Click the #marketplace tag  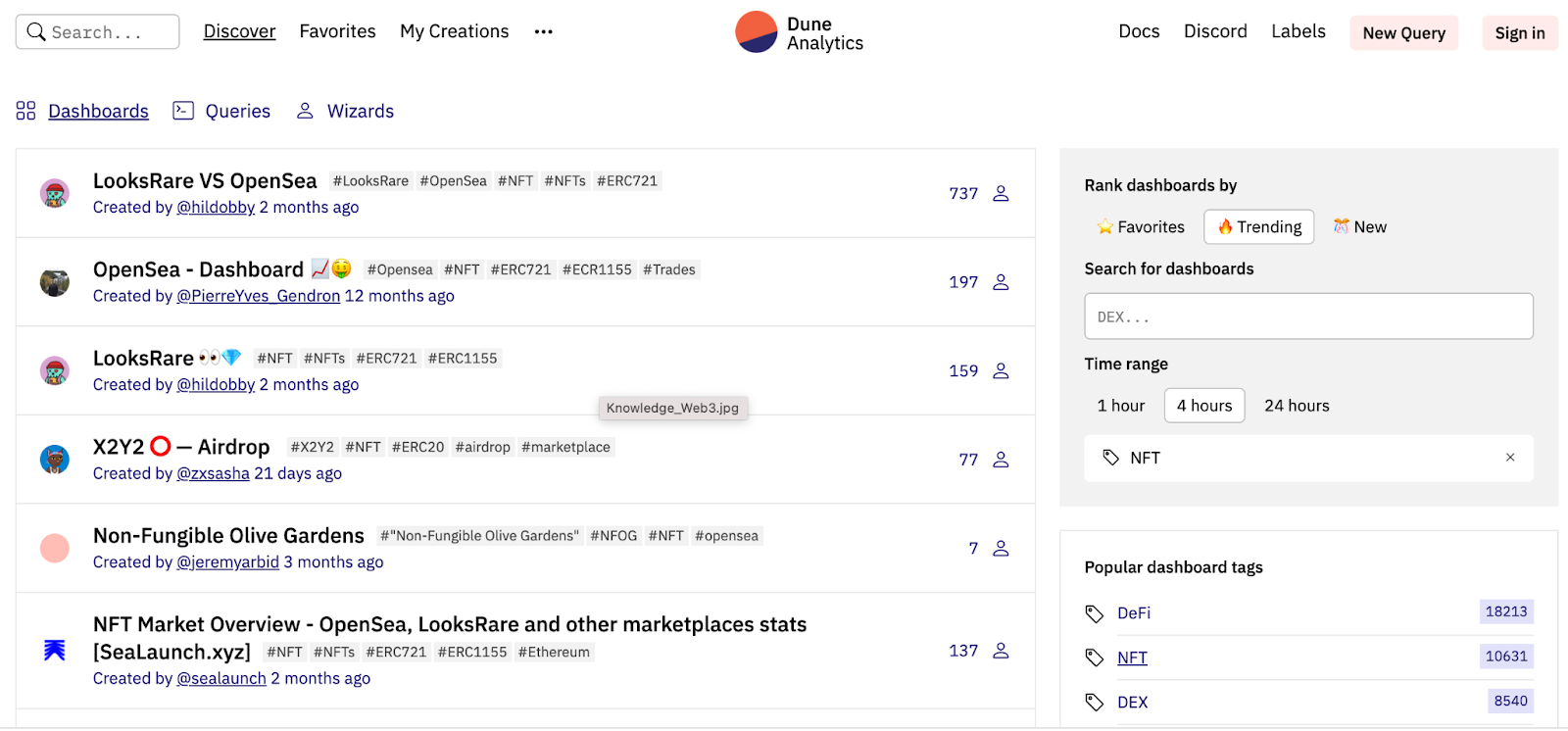point(565,447)
